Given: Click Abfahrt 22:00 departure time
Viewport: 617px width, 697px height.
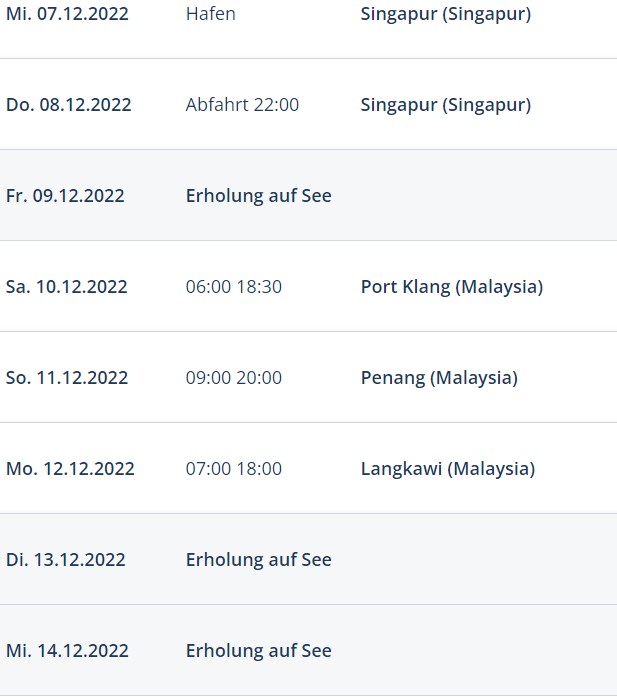Looking at the screenshot, I should (x=242, y=105).
